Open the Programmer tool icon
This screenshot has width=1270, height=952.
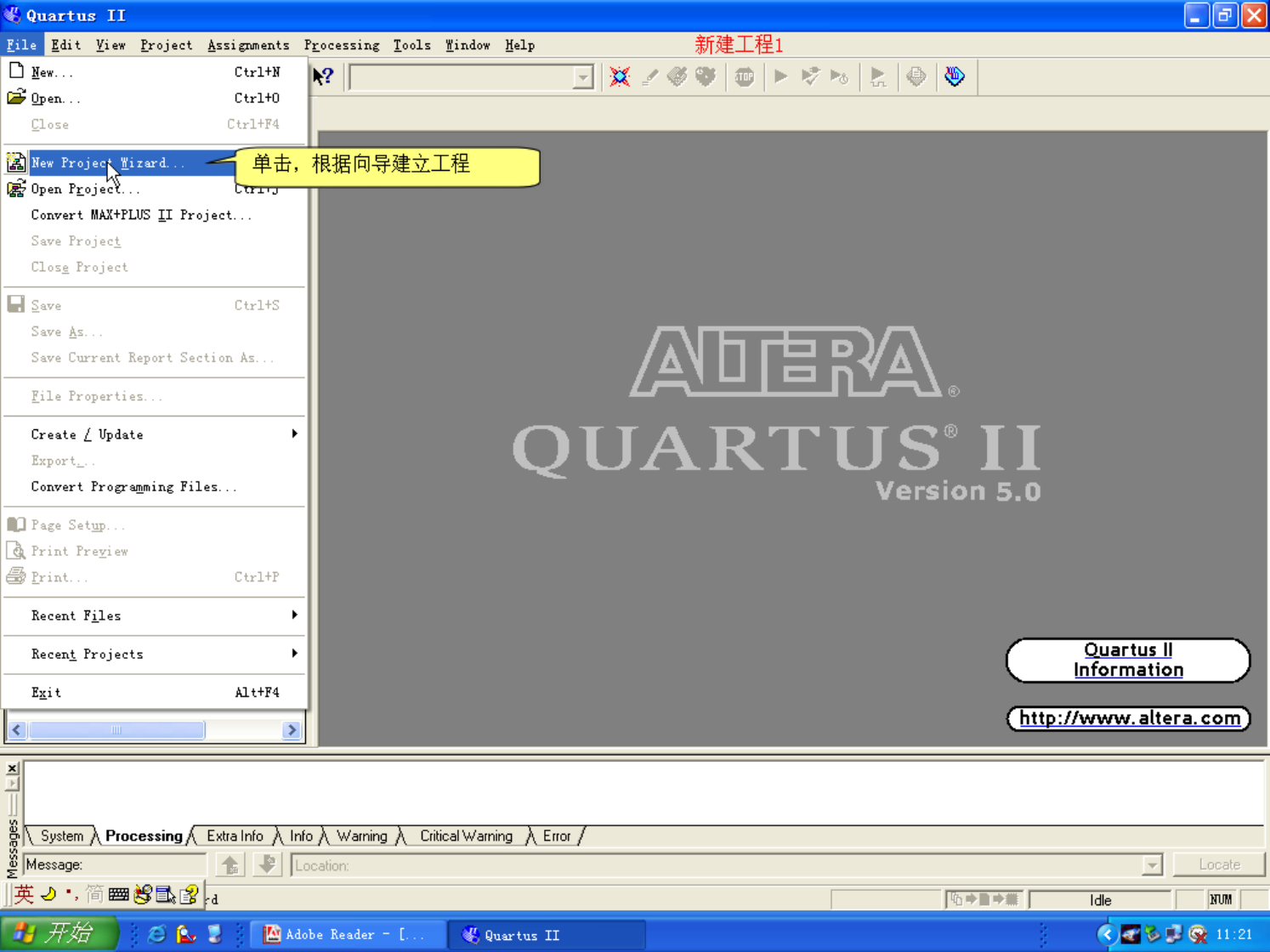tap(955, 76)
